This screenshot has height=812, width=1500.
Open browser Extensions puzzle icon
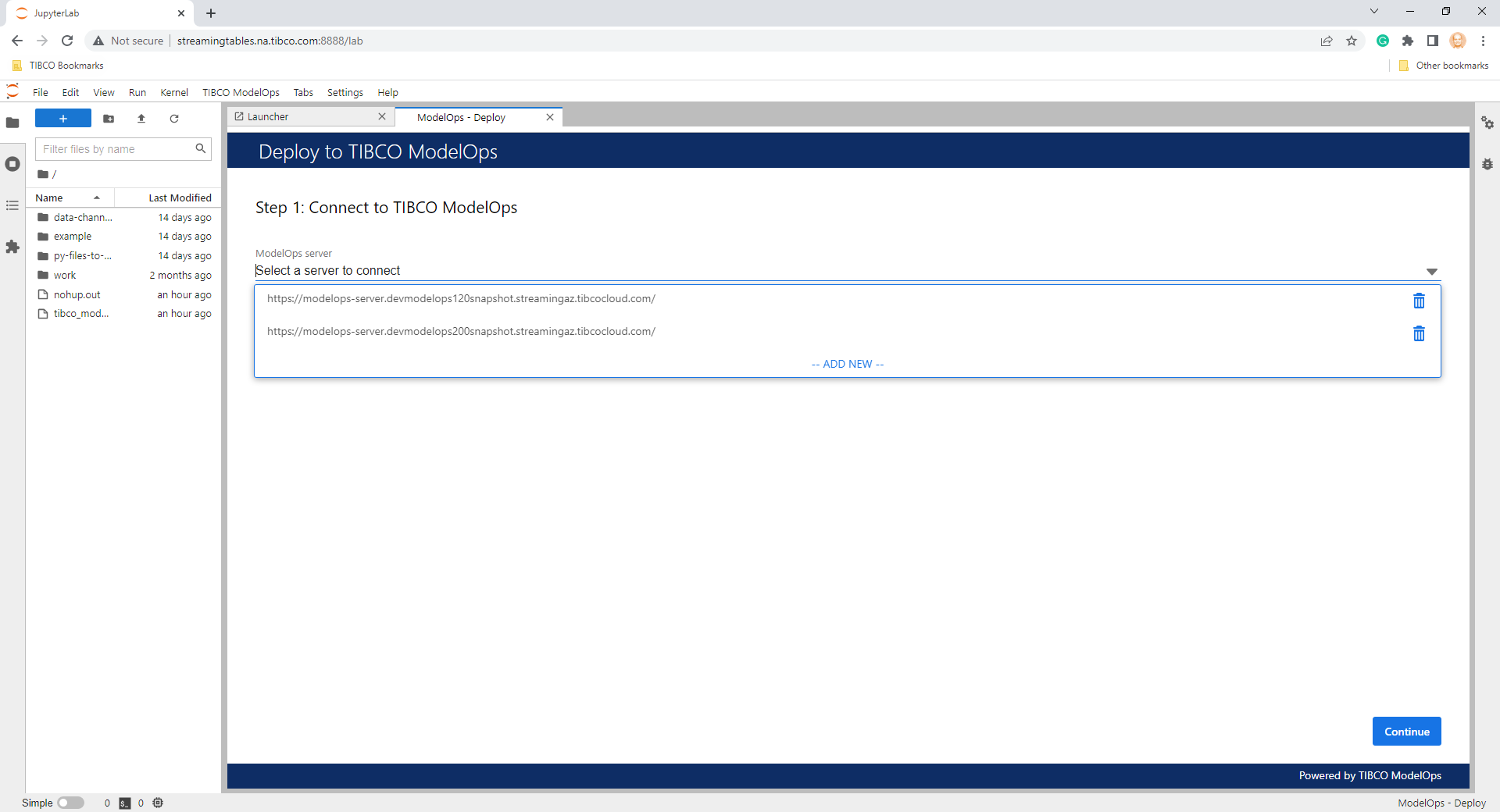pos(1408,41)
